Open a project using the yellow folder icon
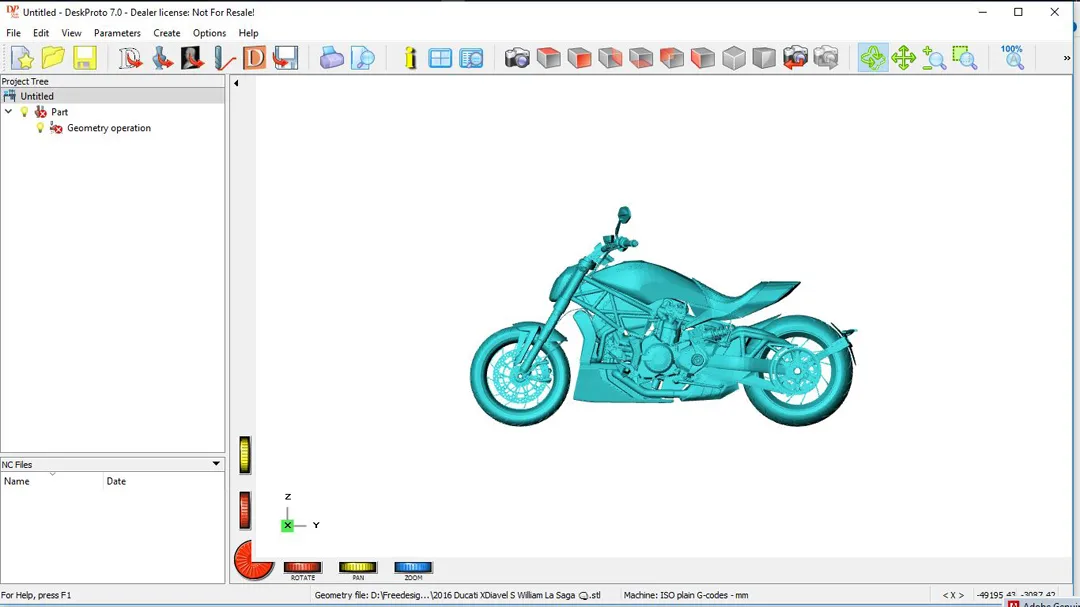This screenshot has width=1080, height=607. click(53, 58)
